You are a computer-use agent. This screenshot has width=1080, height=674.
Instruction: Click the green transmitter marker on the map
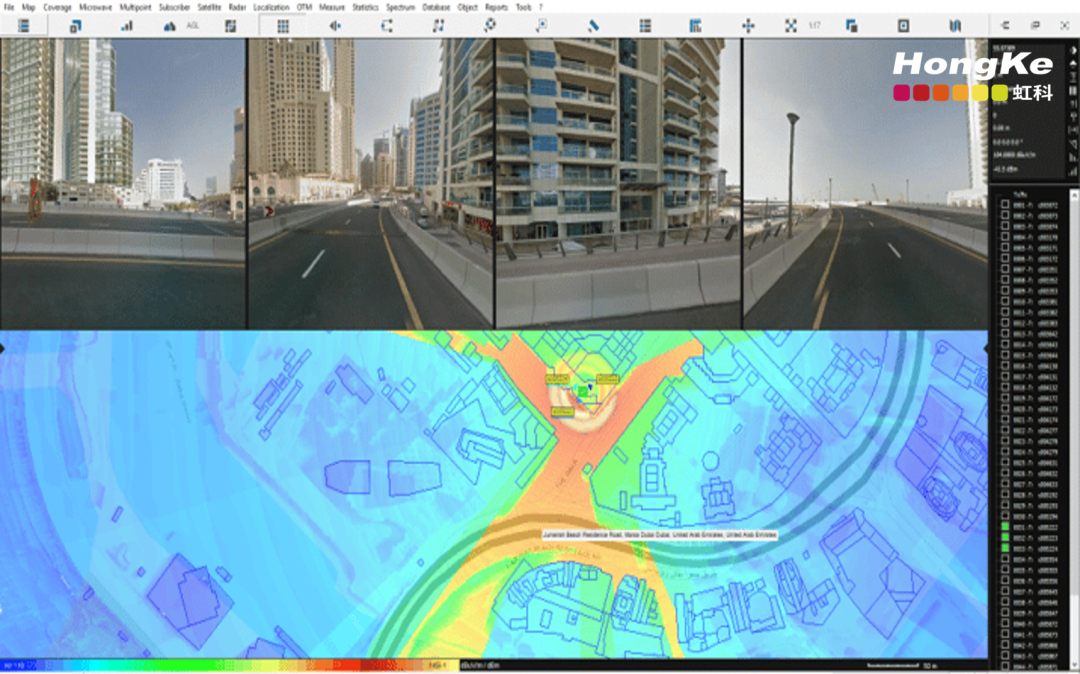pos(583,391)
